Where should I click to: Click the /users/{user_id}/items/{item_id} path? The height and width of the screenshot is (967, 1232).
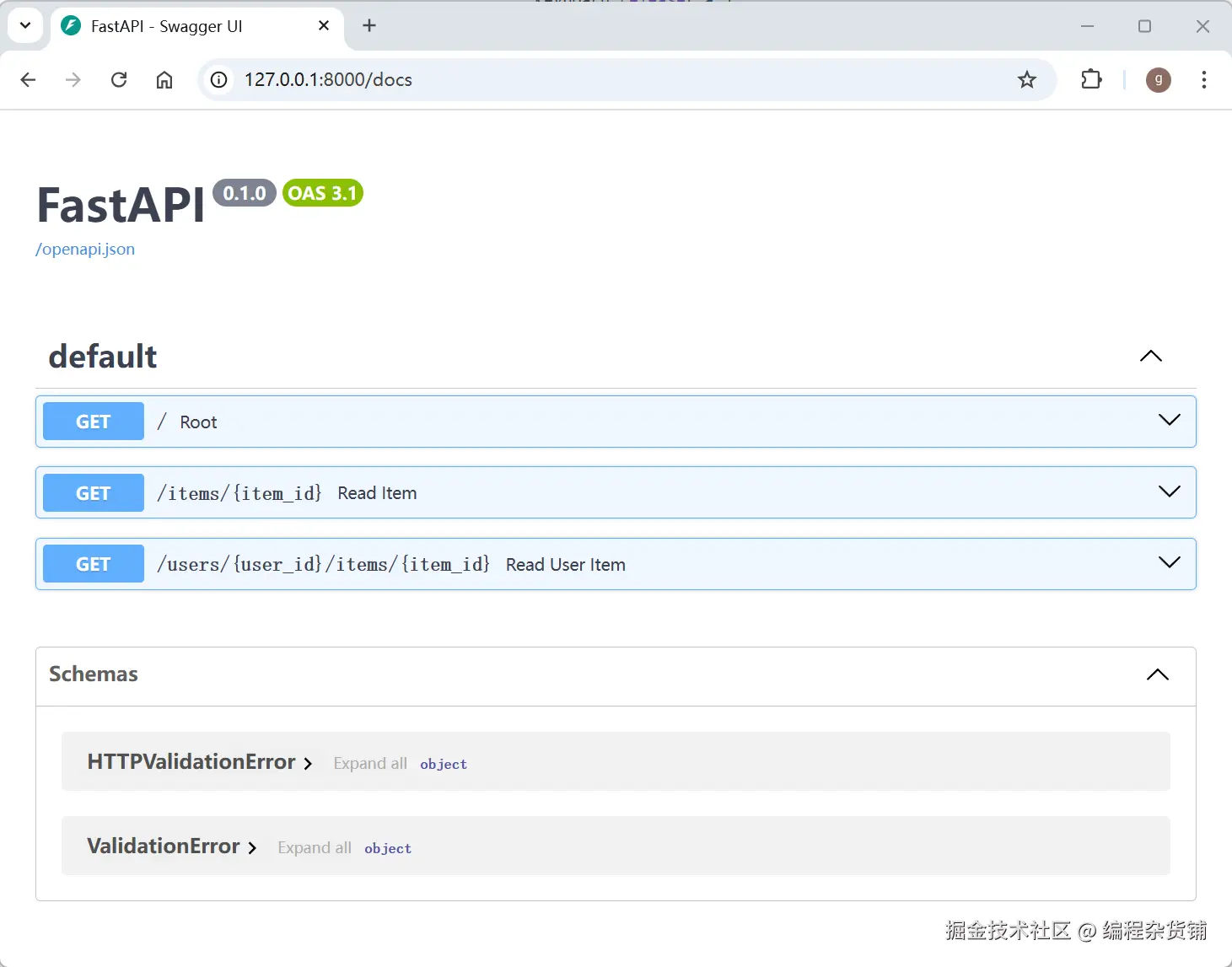coord(324,564)
